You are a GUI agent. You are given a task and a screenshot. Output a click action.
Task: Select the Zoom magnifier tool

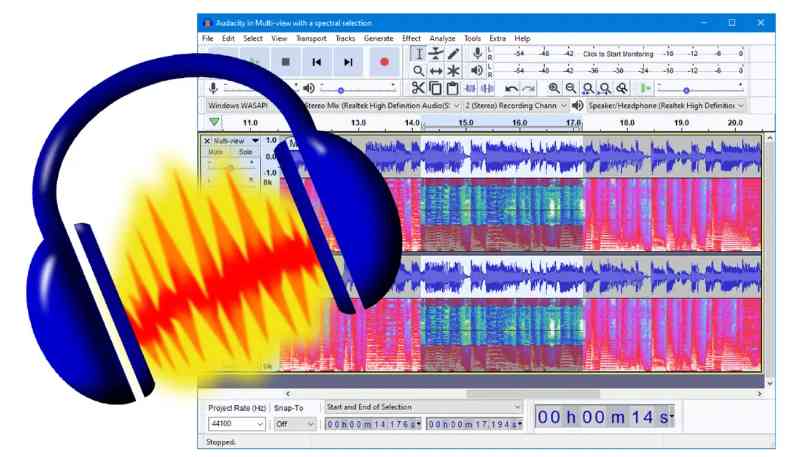418,71
